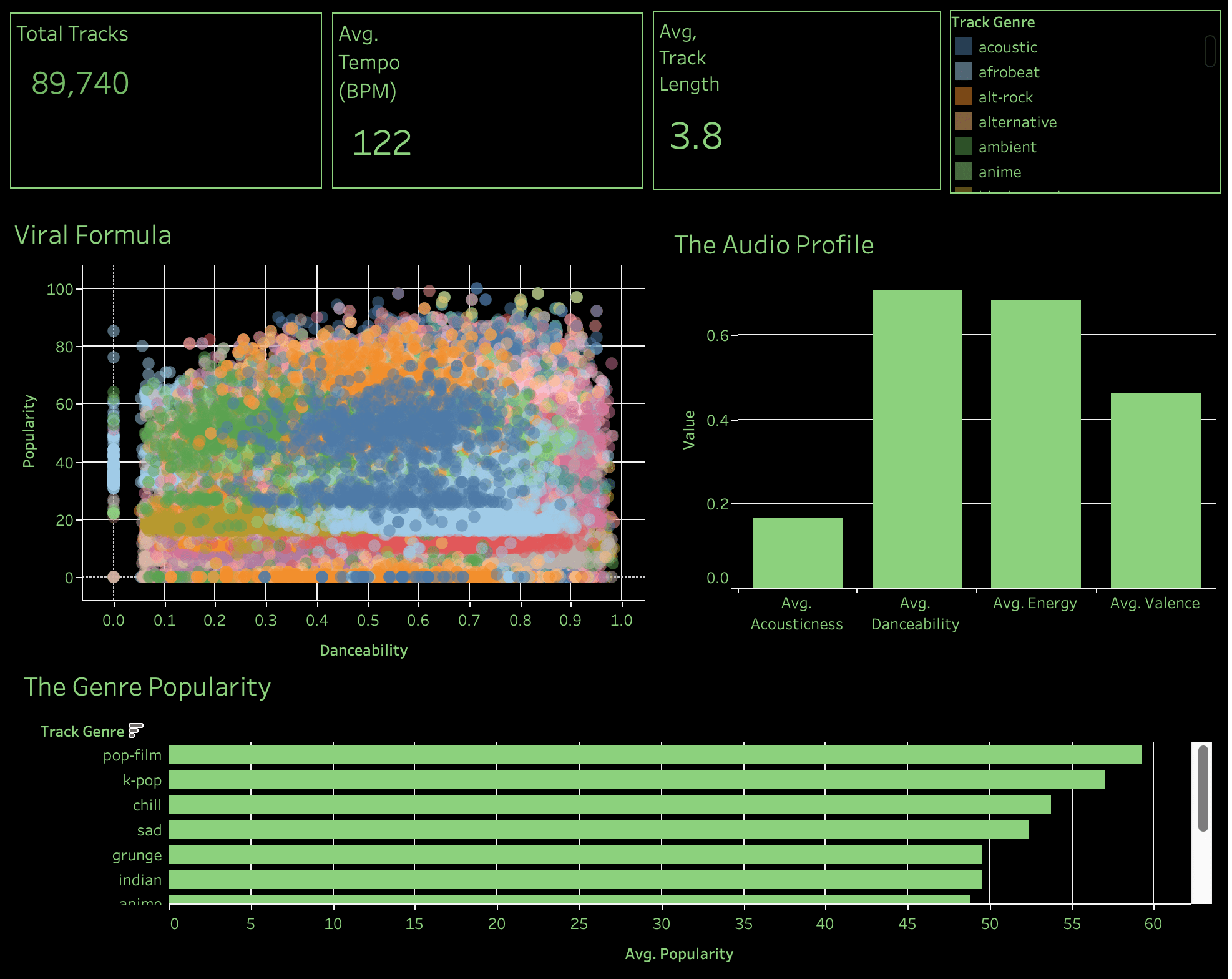Click the alternative legend color square
The width and height of the screenshot is (1232, 979).
(964, 122)
